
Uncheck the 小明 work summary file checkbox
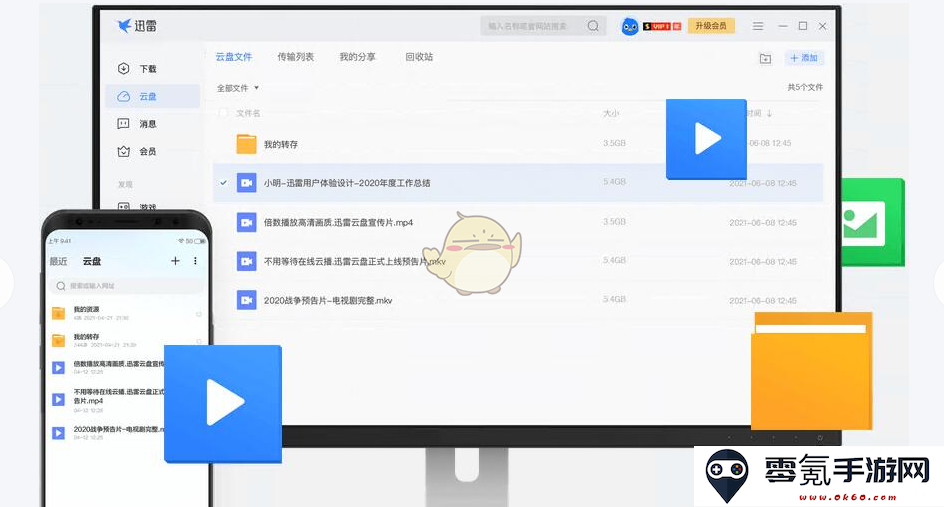click(223, 182)
